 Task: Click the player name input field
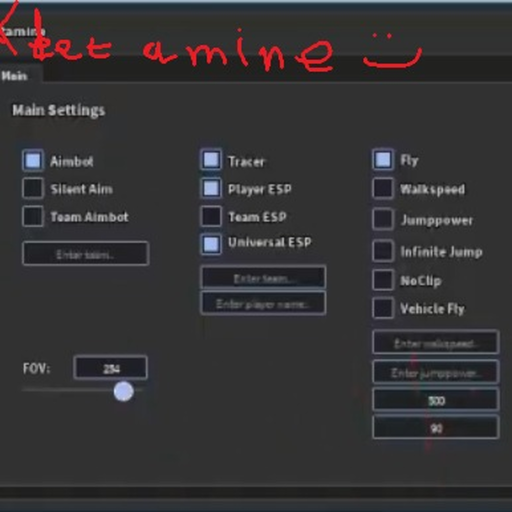[x=263, y=303]
